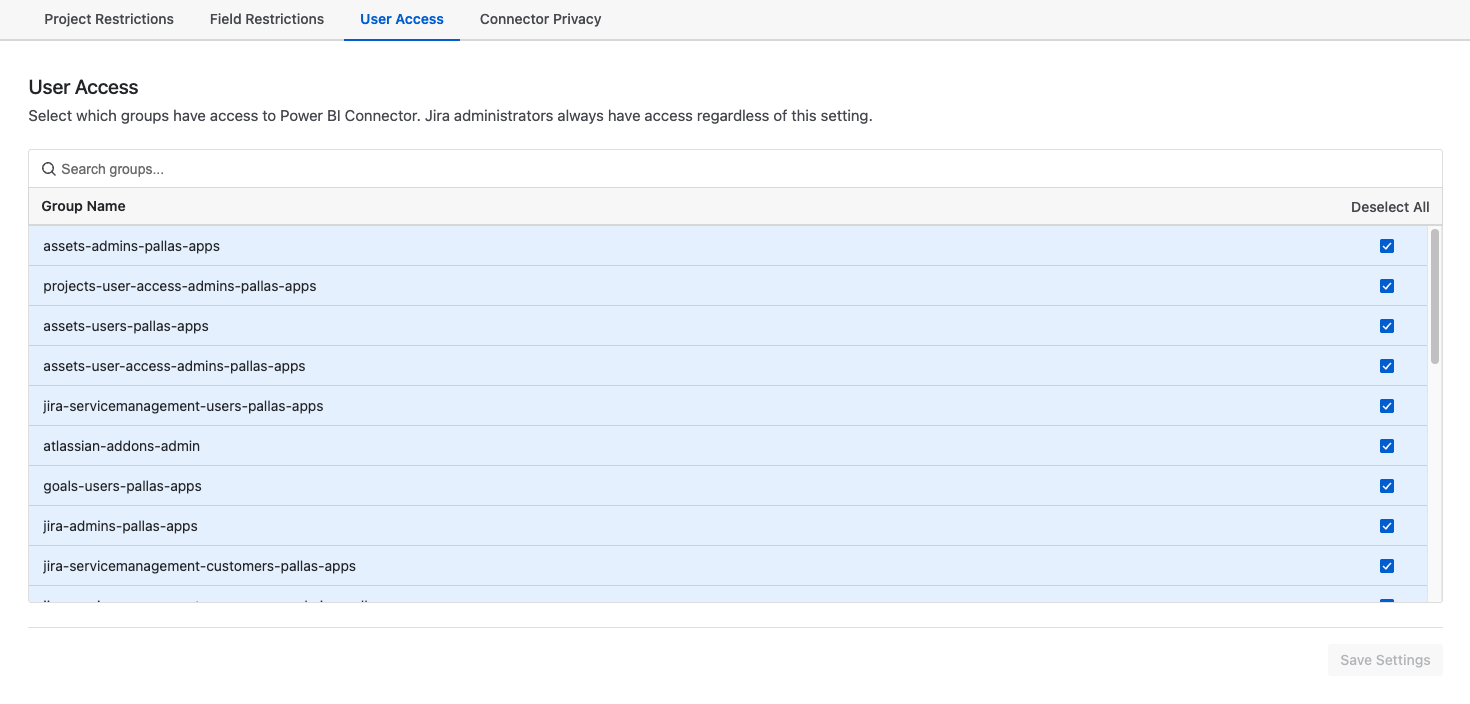Image resolution: width=1470 pixels, height=704 pixels.
Task: Uncheck jira-servicemanagement-users-pallas-apps checkbox
Action: click(x=1387, y=406)
